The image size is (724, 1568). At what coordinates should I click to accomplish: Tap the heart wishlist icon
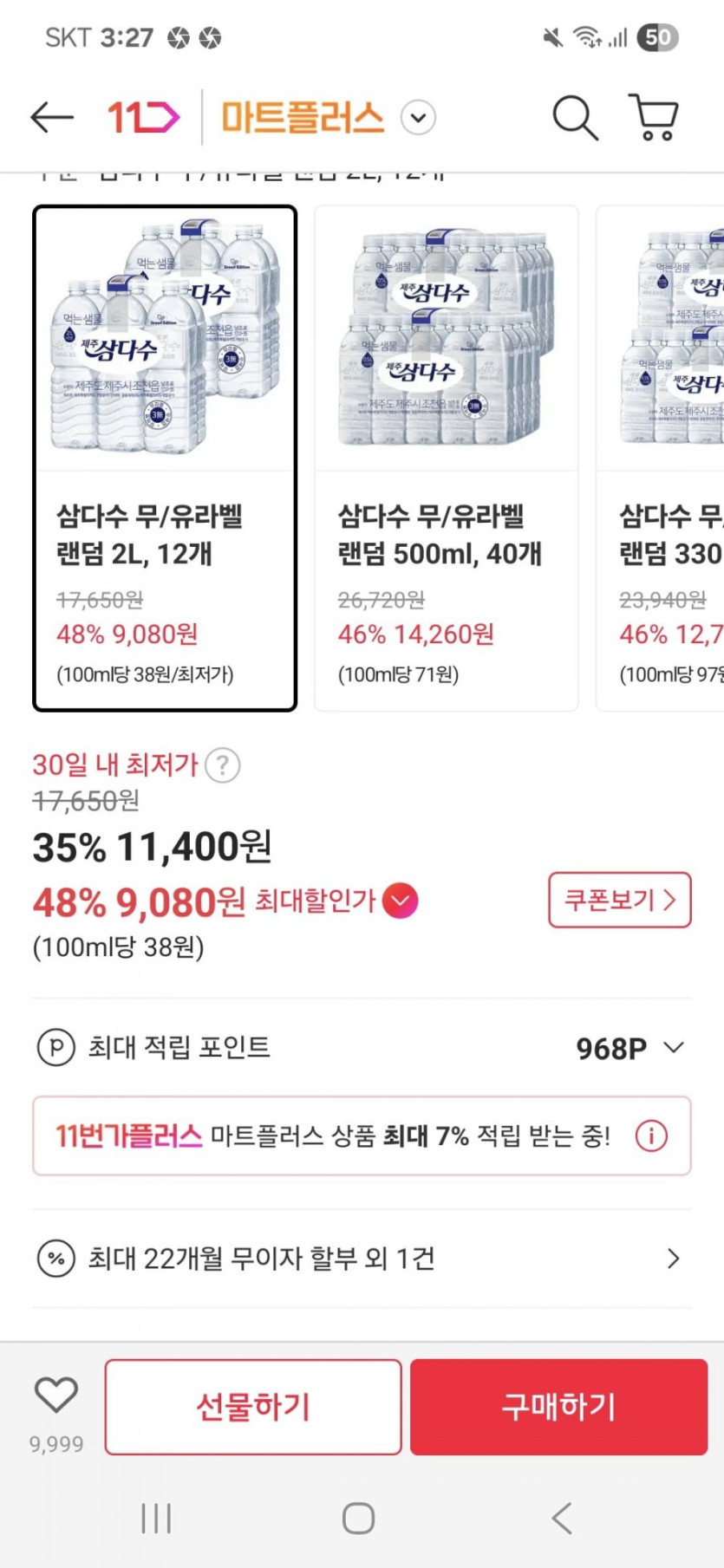(56, 1395)
